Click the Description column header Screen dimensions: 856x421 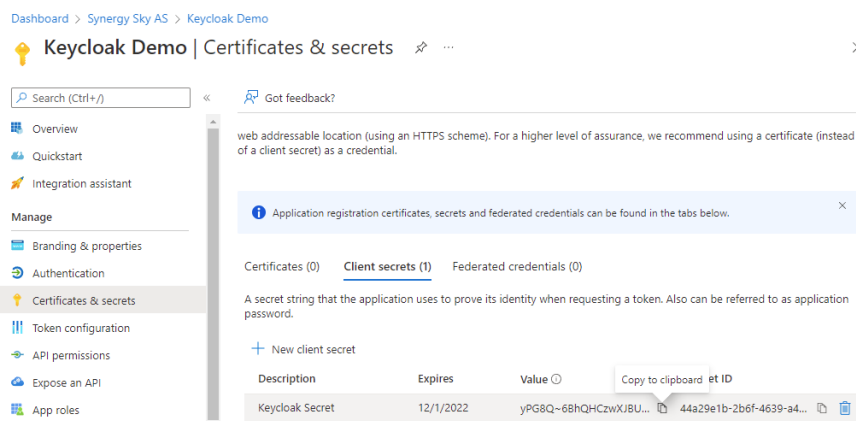pos(287,378)
